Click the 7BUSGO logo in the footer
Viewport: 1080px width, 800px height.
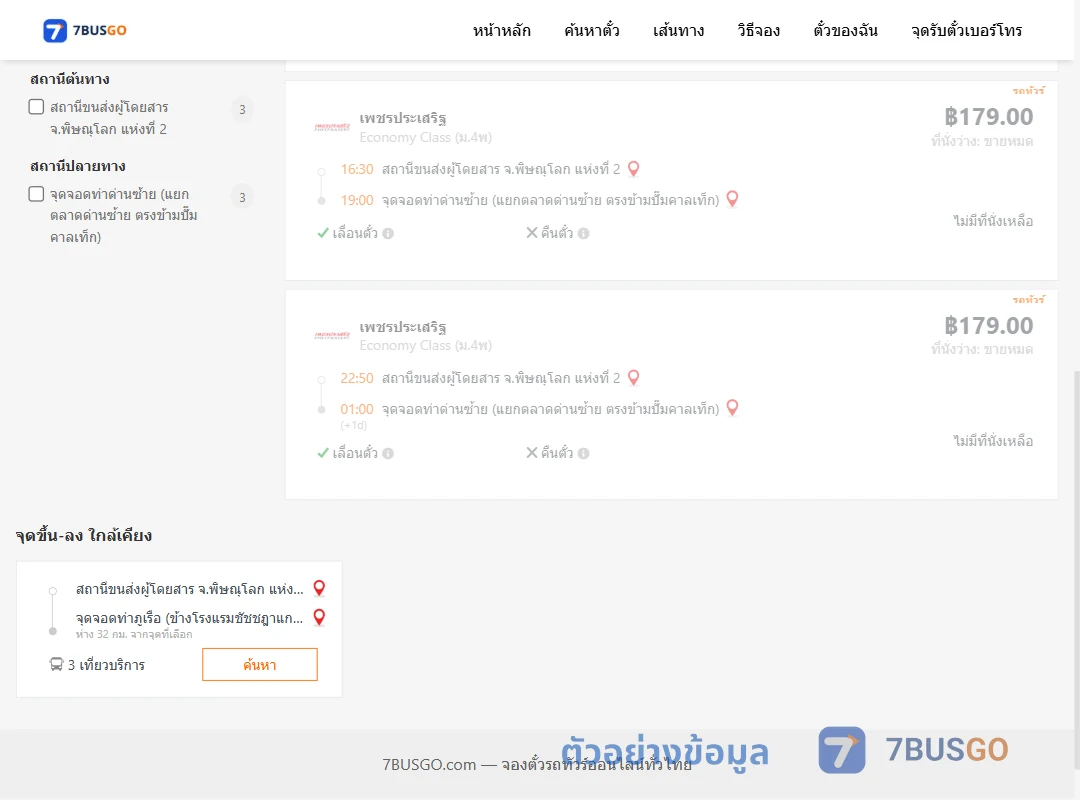click(913, 750)
